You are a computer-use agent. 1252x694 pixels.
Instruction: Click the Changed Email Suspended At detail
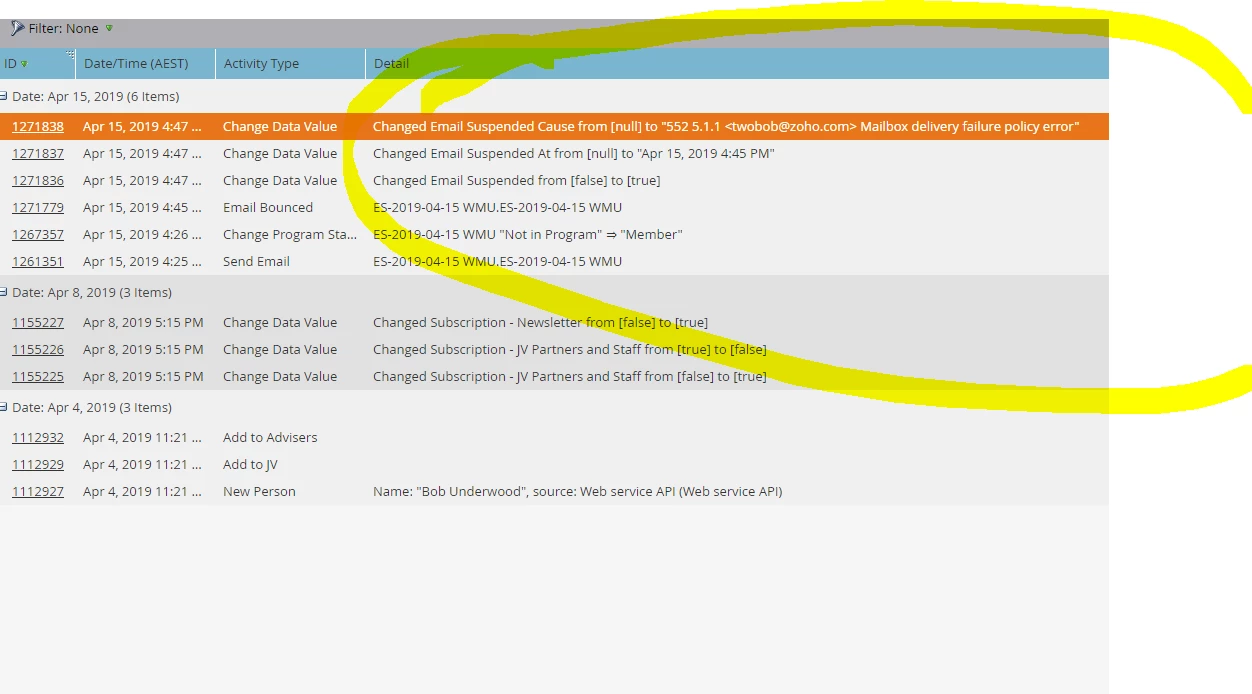click(574, 154)
